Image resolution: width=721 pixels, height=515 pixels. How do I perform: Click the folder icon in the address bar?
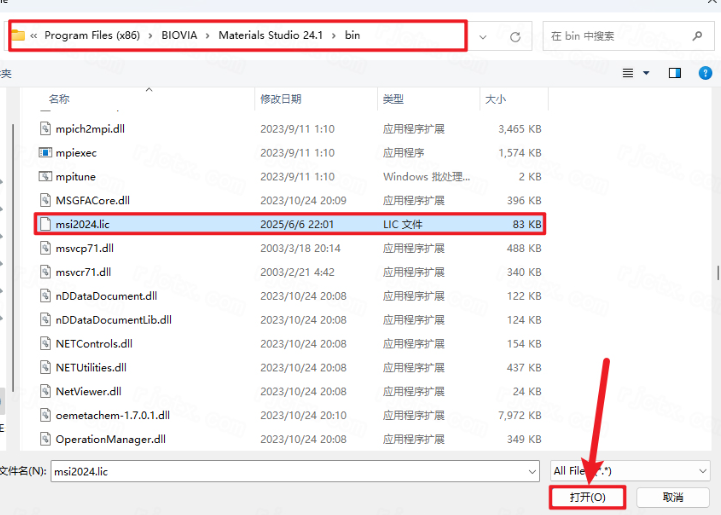coord(18,36)
